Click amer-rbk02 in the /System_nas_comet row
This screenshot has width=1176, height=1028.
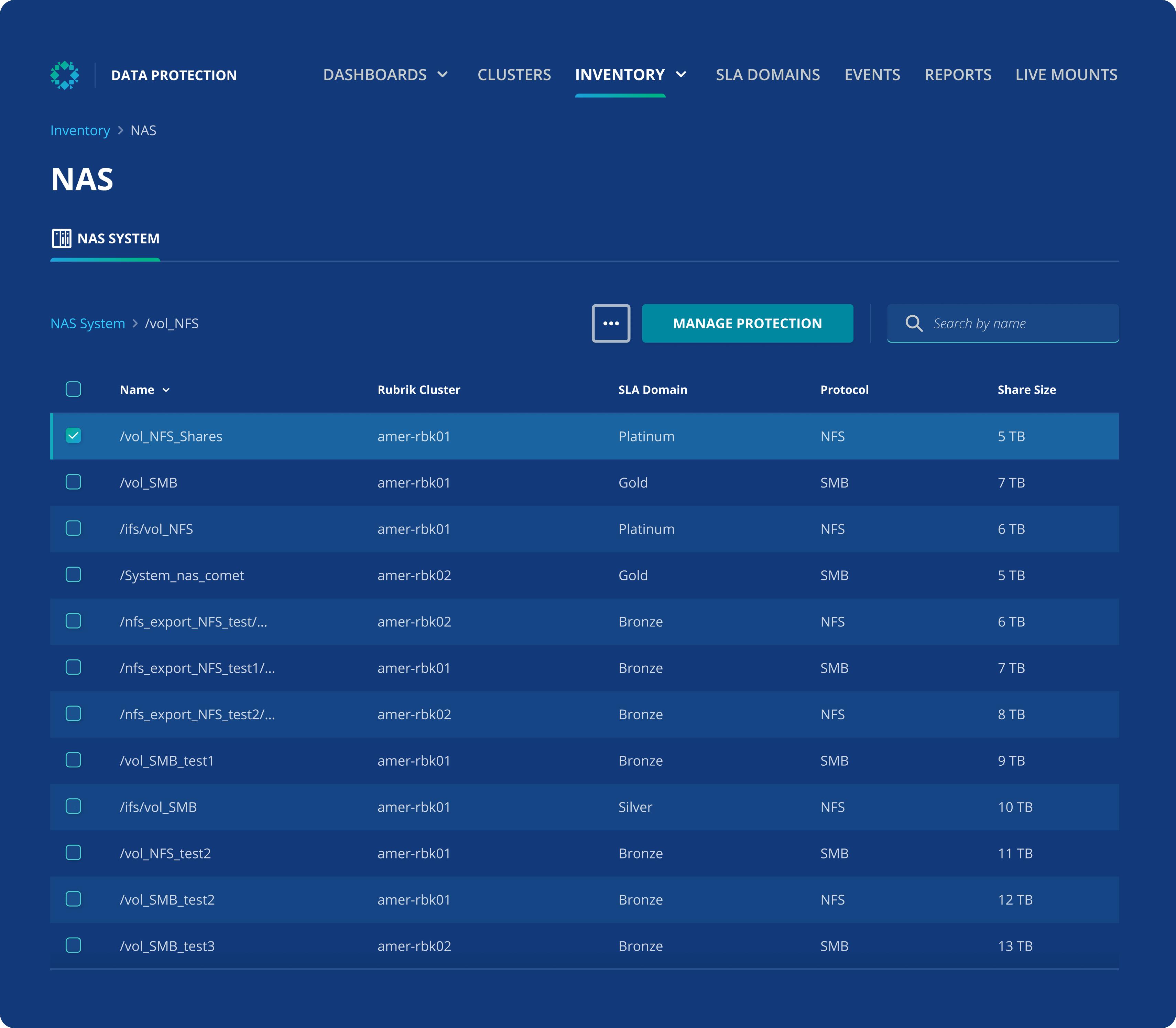click(x=414, y=576)
